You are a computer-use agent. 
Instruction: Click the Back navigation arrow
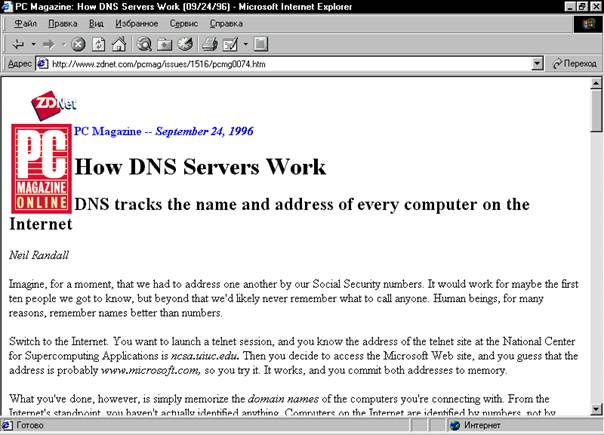pyautogui.click(x=18, y=44)
